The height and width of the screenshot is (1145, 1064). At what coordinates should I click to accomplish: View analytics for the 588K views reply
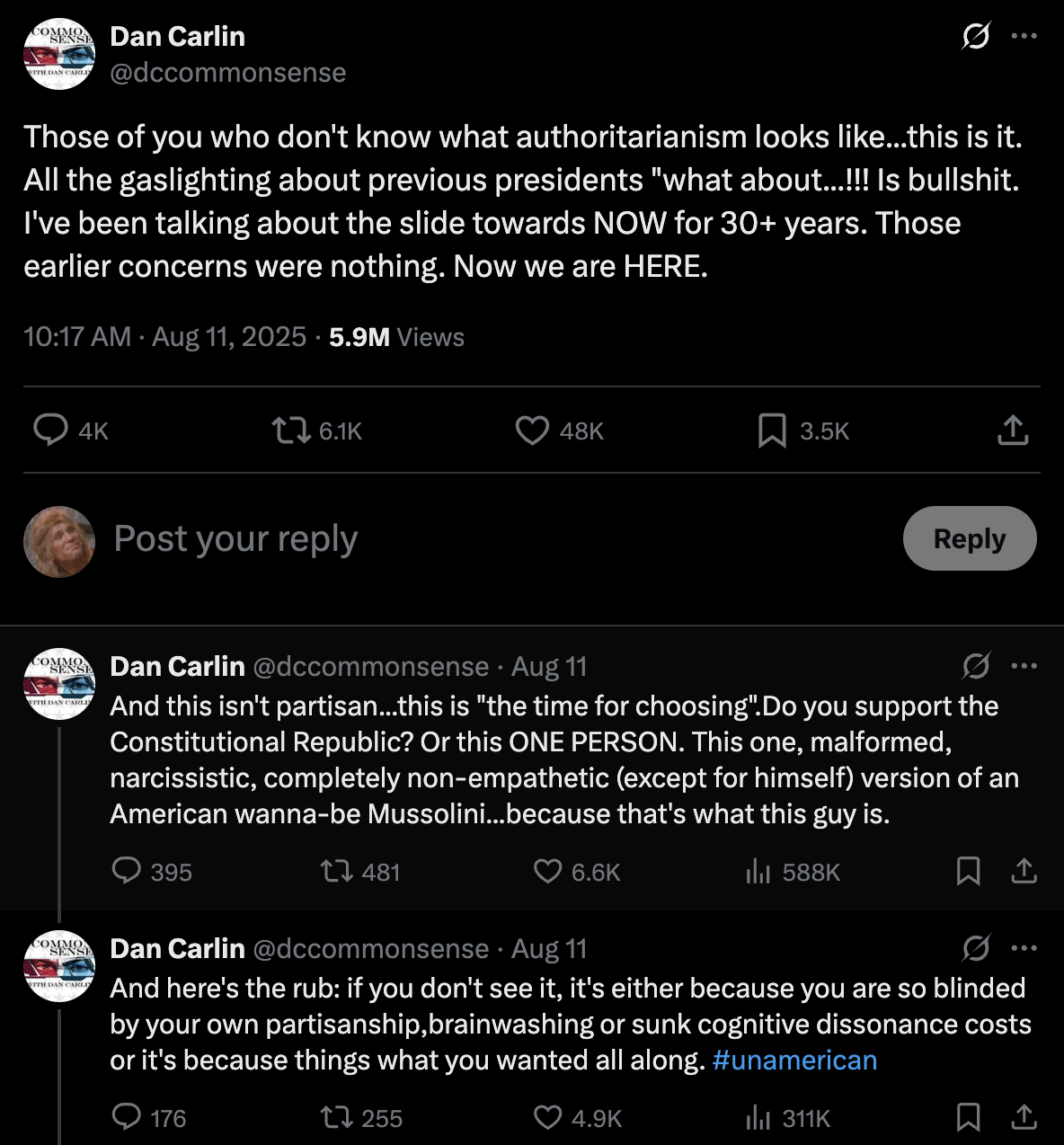click(758, 871)
